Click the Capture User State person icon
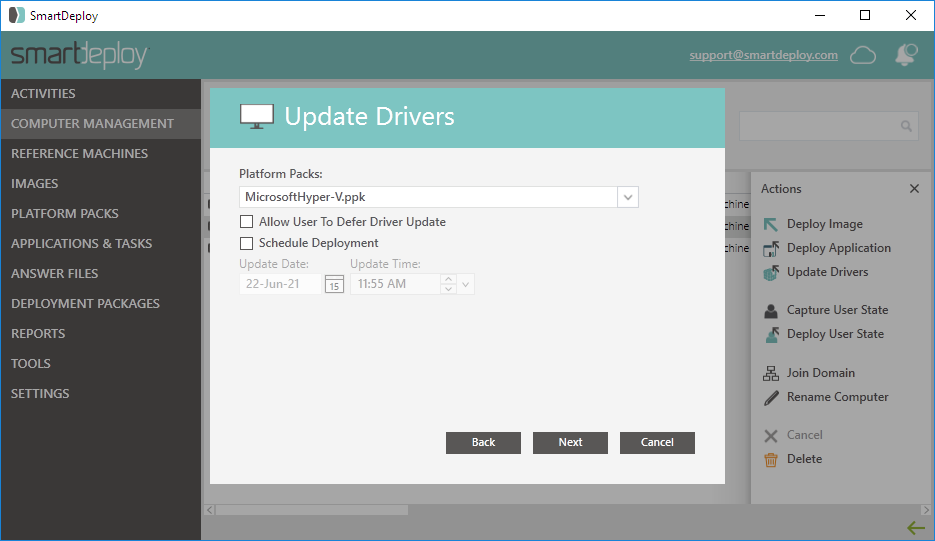935x541 pixels. click(x=770, y=311)
